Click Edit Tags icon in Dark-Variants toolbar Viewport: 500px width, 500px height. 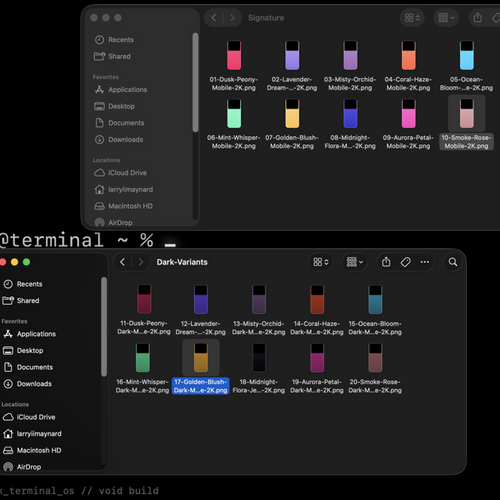(x=405, y=262)
